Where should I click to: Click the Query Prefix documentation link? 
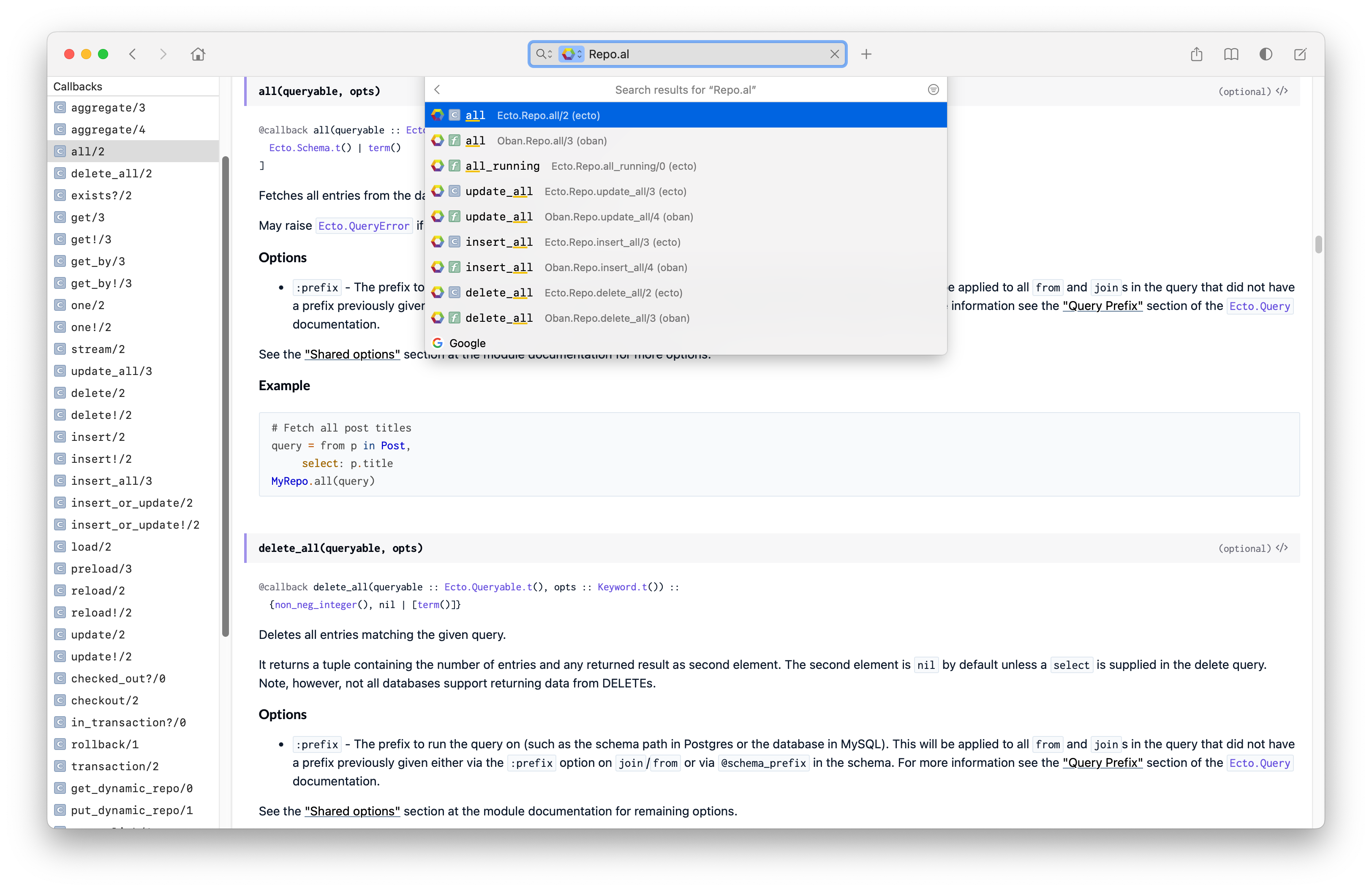[x=1101, y=307]
